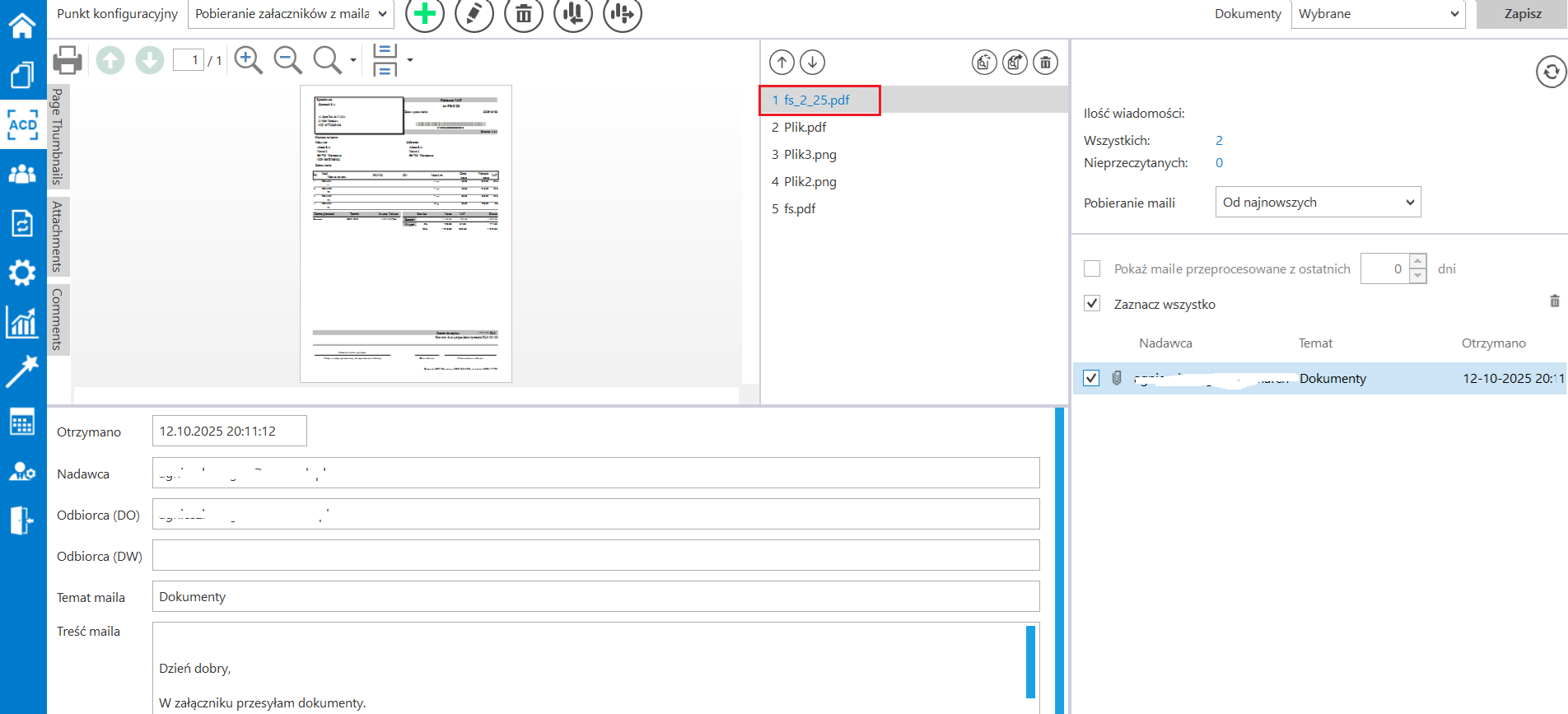Move selected attachment down
The width and height of the screenshot is (1568, 714).
(x=813, y=63)
